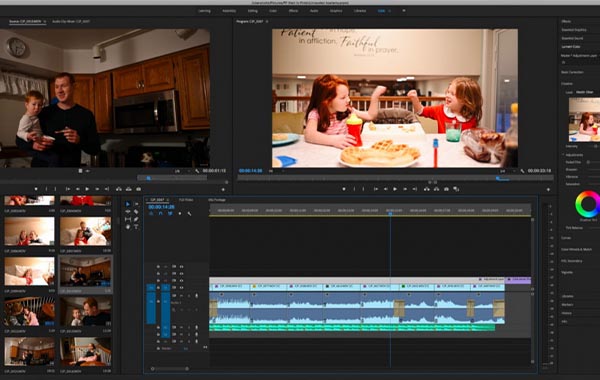This screenshot has height=380, width=600.
Task: Open Comparison View in Program monitor
Action: [456, 189]
